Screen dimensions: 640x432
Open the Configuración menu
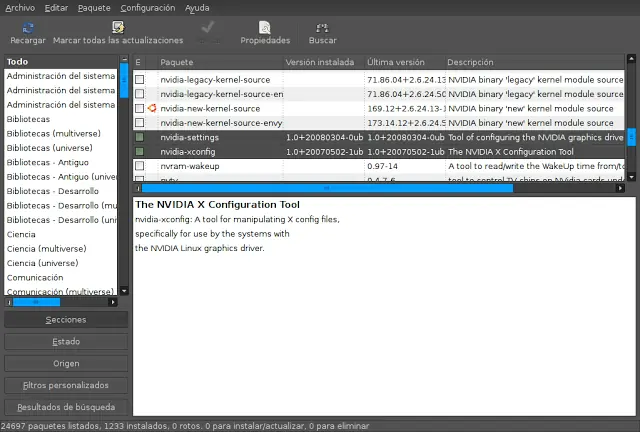click(147, 8)
